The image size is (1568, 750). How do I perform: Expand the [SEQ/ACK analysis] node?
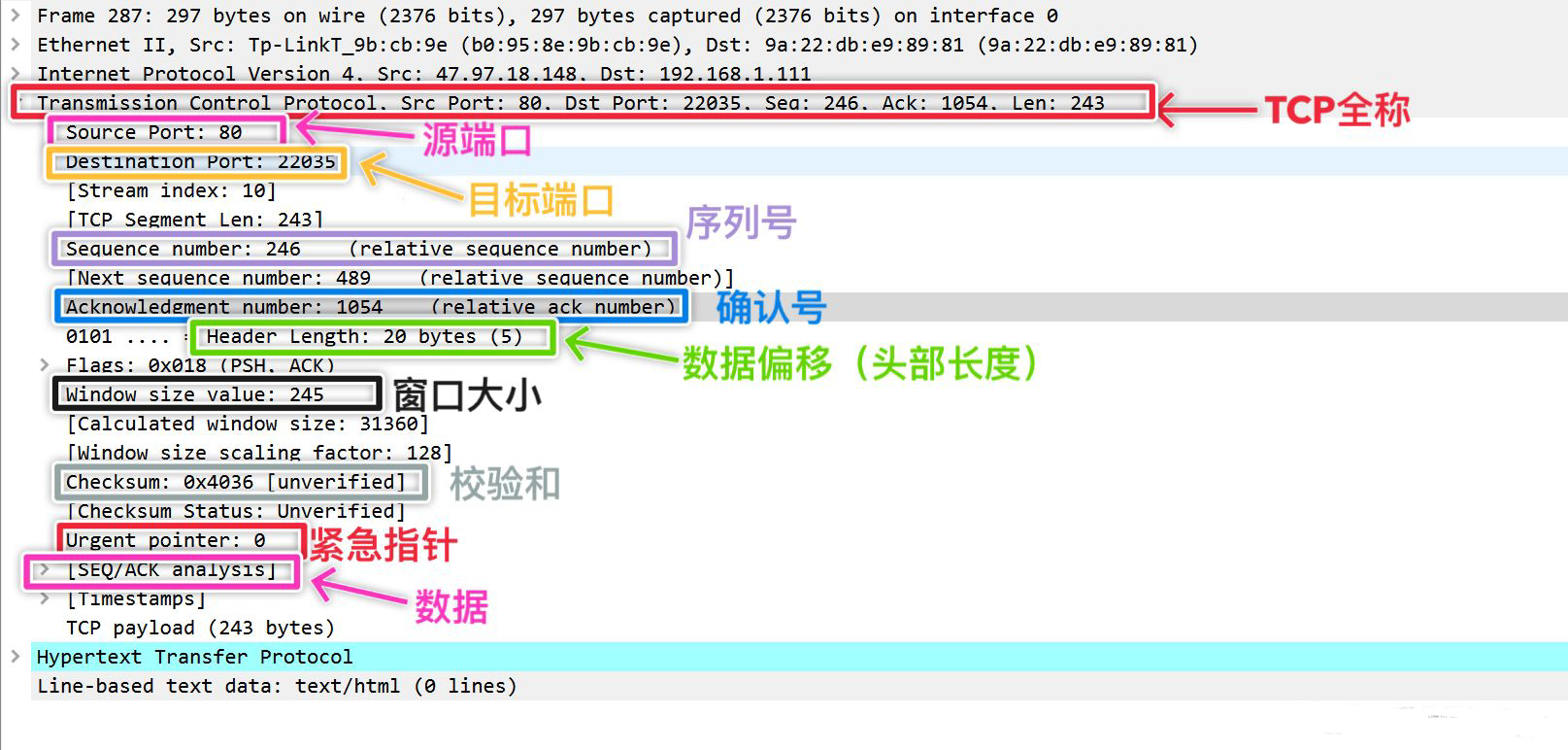(x=45, y=569)
